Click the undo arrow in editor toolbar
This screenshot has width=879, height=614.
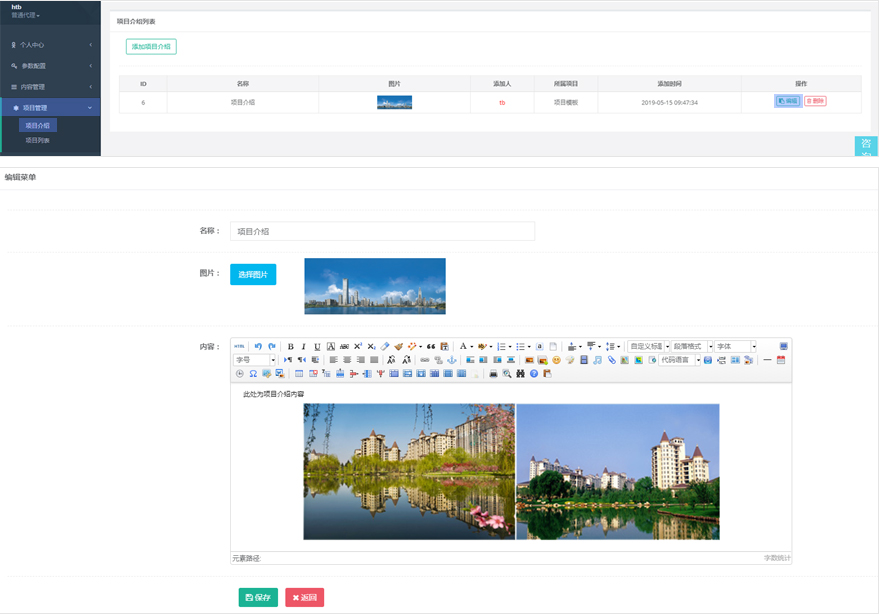(x=258, y=346)
